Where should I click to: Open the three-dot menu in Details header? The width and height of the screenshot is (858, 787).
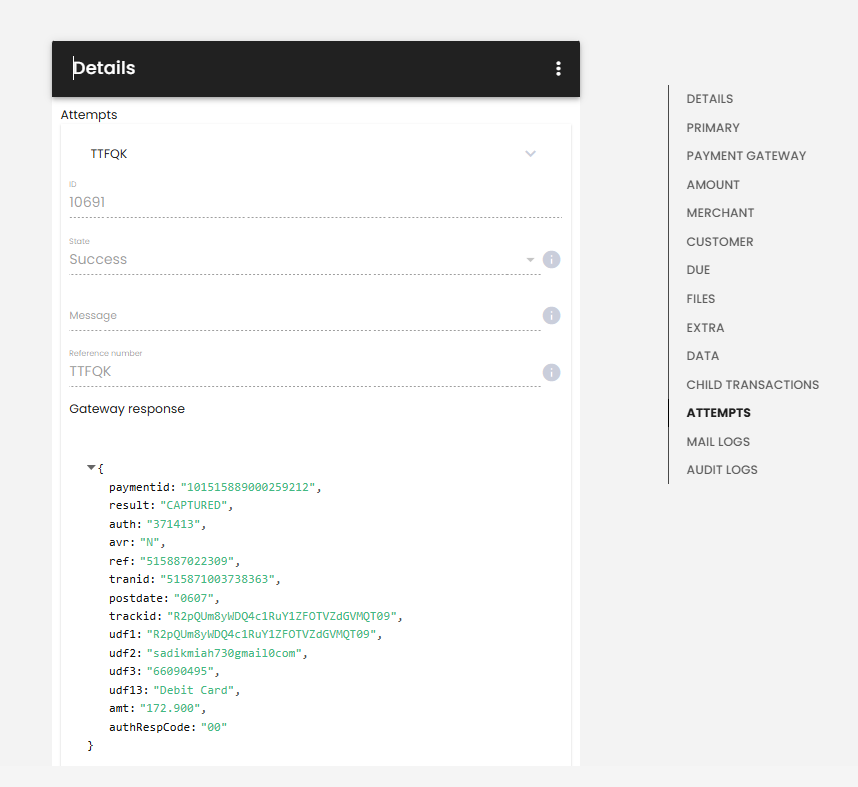558,68
